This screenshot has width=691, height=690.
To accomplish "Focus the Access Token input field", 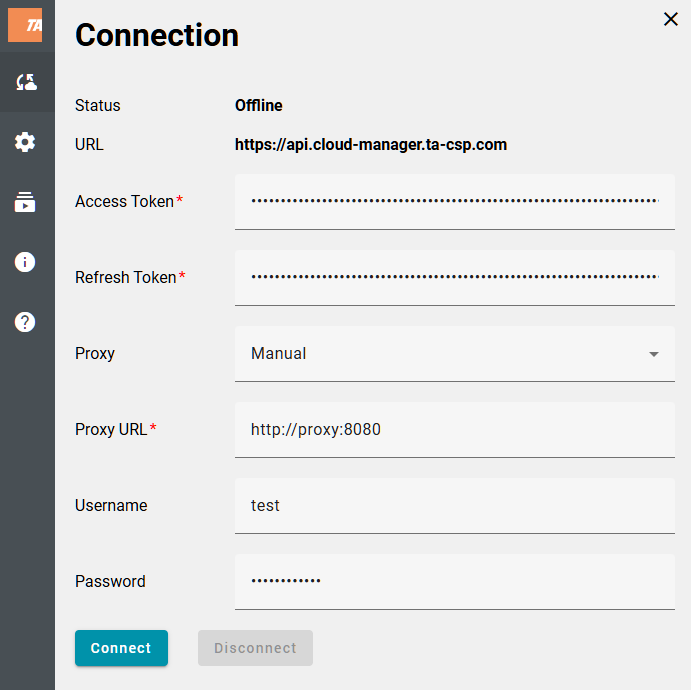I will (x=454, y=201).
